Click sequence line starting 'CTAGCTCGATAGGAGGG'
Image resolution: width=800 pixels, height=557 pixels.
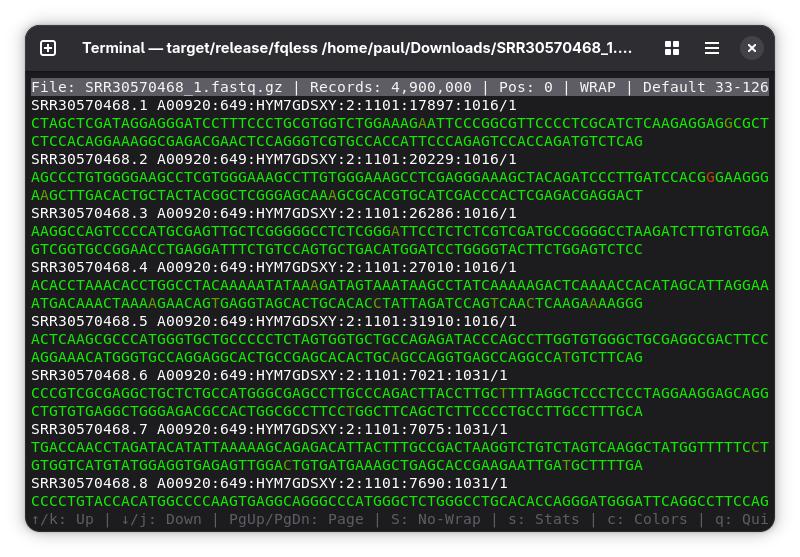point(399,123)
